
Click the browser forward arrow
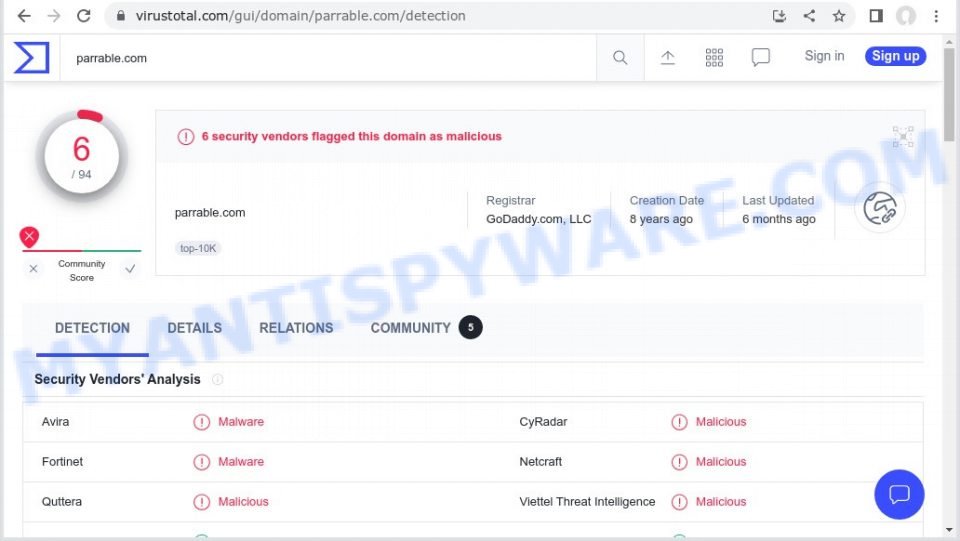point(54,16)
